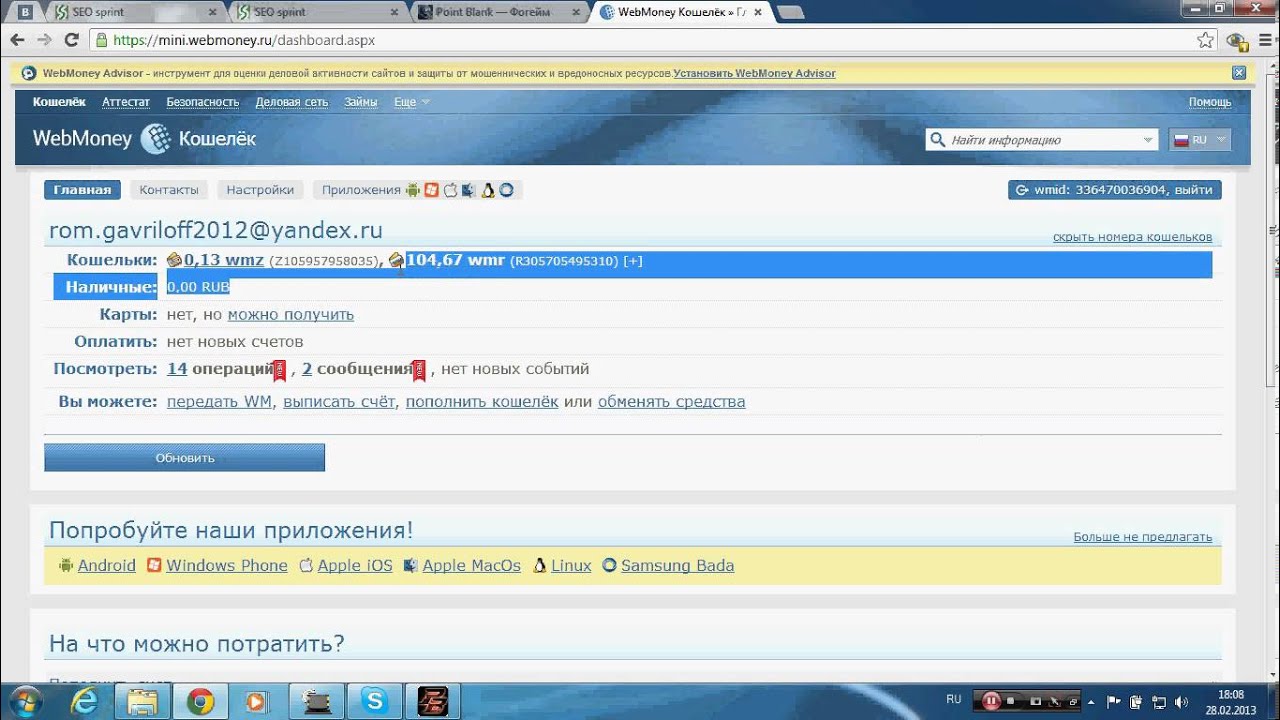The width and height of the screenshot is (1280, 720).
Task: Click Установить WebMoney Advisor link
Action: pyautogui.click(x=754, y=73)
